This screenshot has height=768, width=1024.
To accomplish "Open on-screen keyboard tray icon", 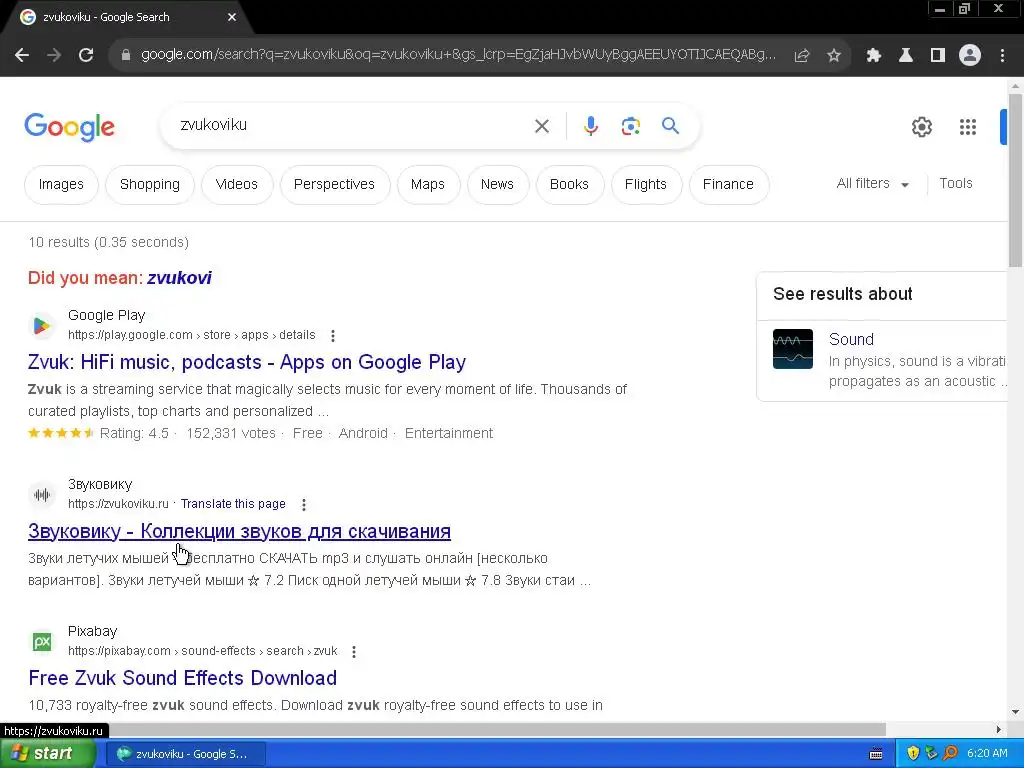I will click(876, 754).
